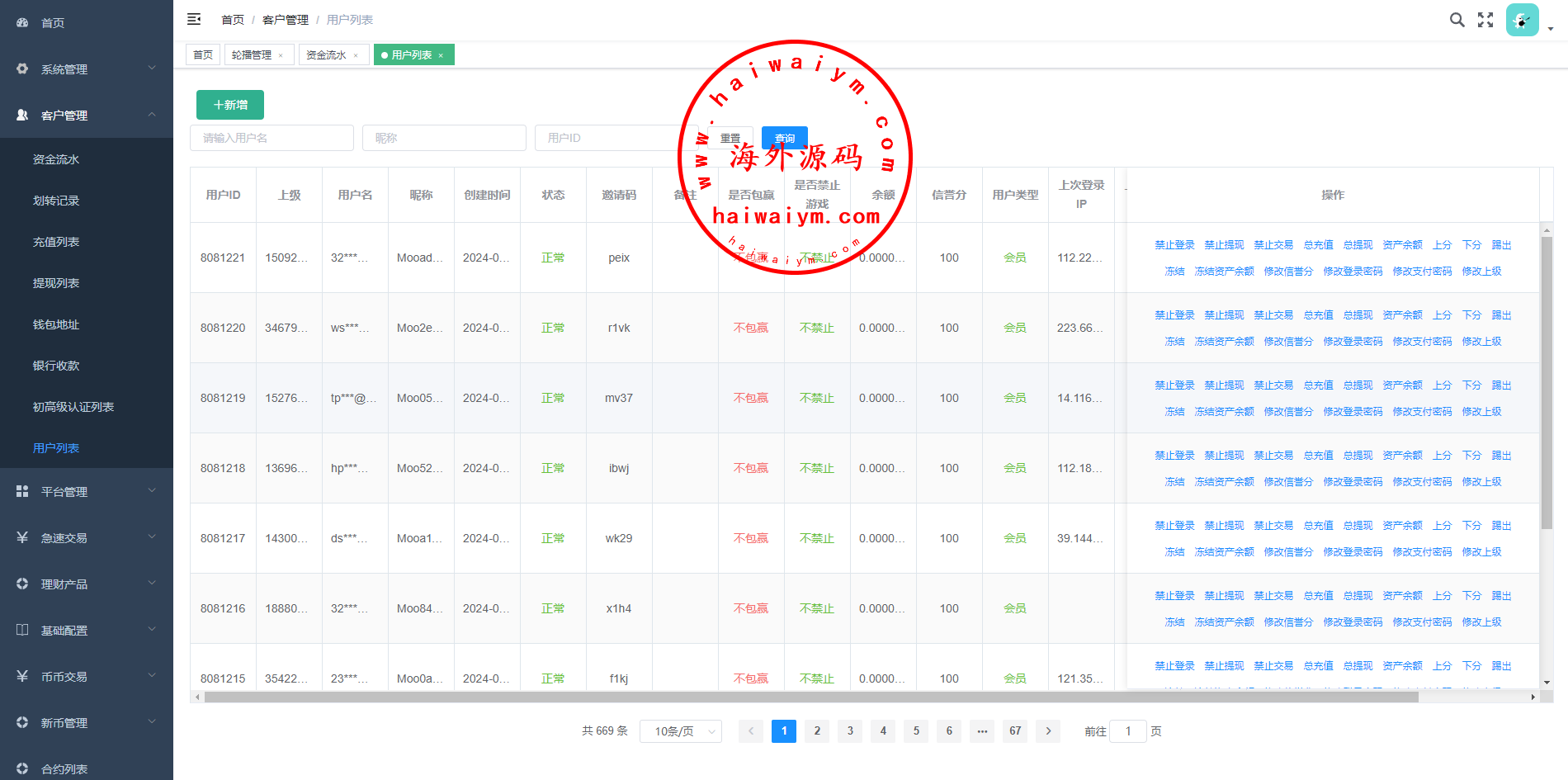Close the 资金流水 tab

pos(356,55)
